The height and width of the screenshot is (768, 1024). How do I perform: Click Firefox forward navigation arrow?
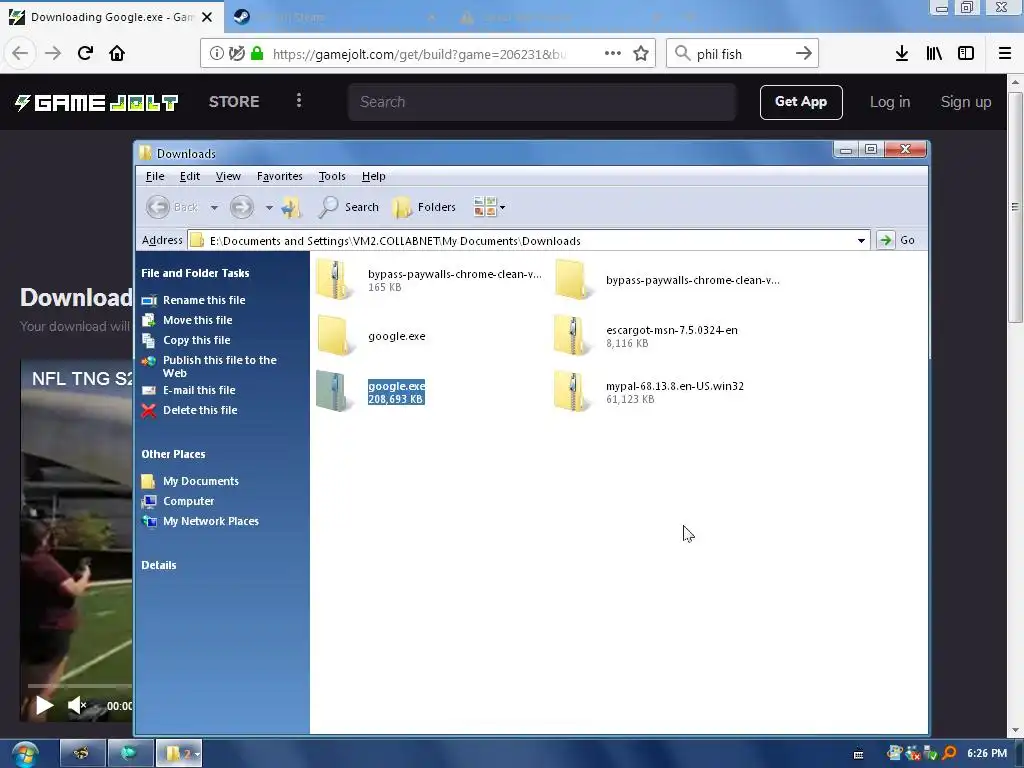53,54
